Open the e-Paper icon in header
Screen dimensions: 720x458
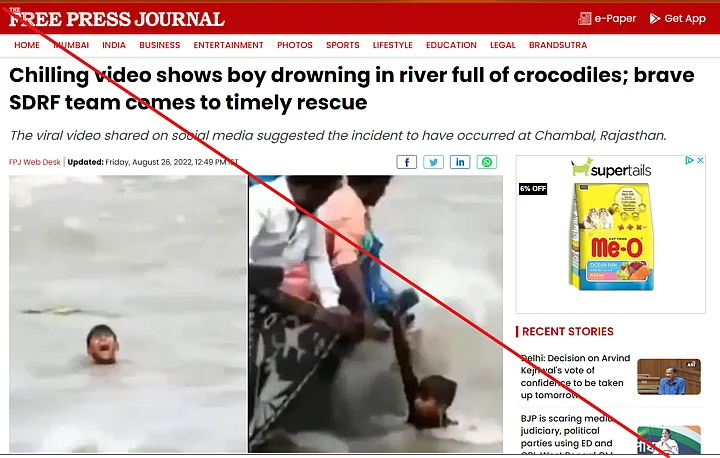pyautogui.click(x=585, y=18)
